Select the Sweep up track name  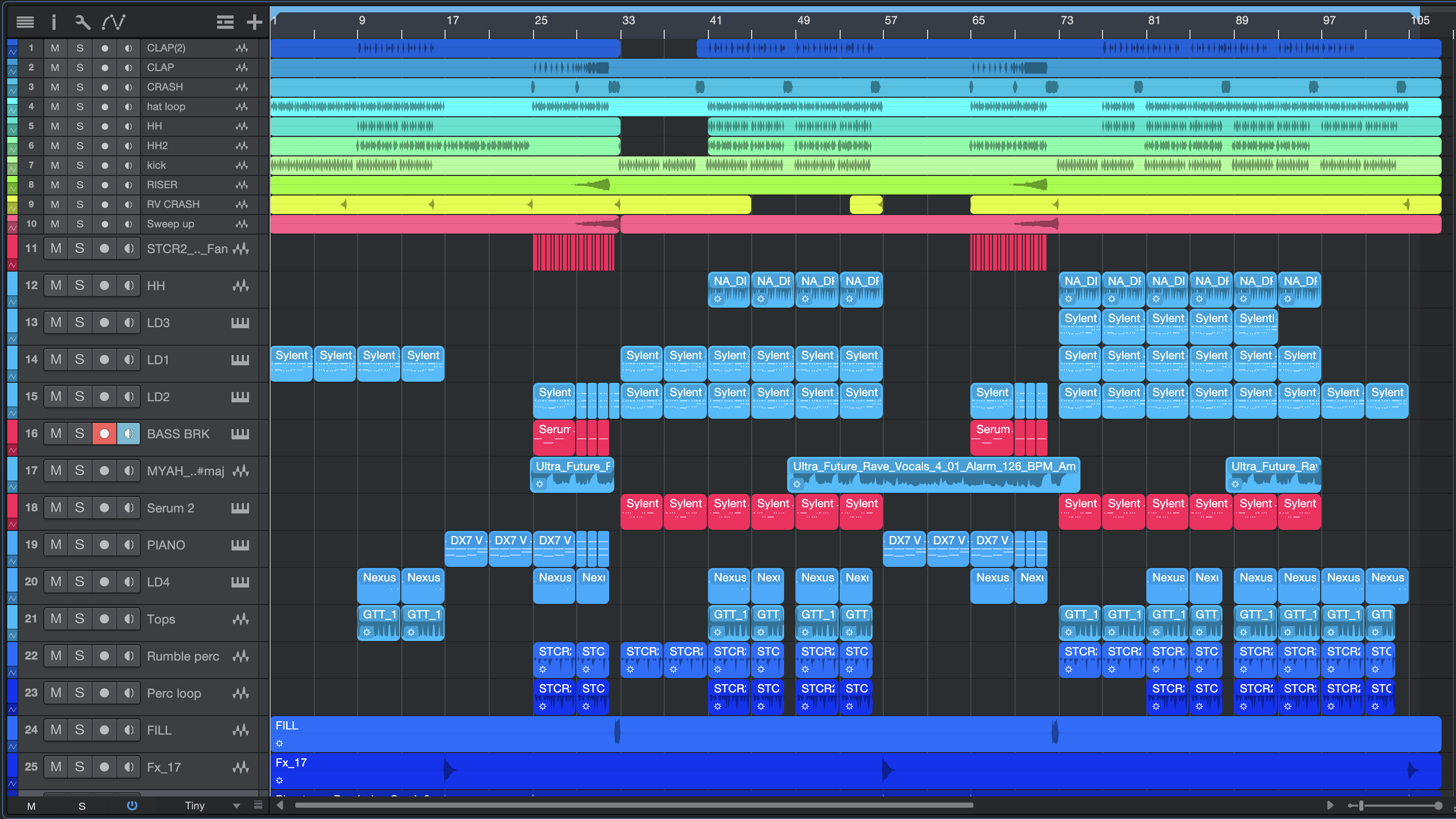tap(170, 224)
